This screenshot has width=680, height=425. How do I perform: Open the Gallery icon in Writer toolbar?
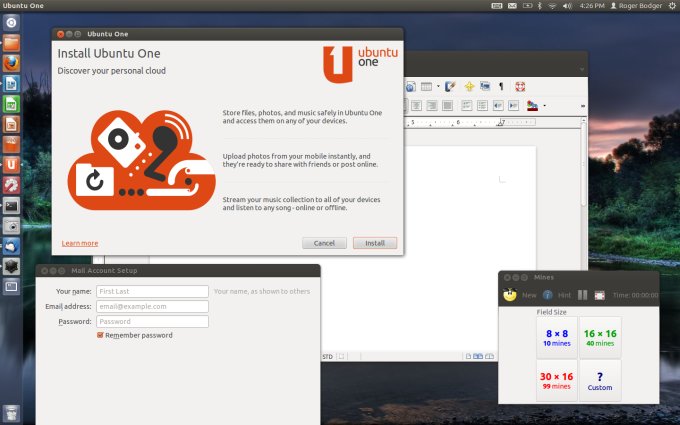pyautogui.click(x=485, y=86)
